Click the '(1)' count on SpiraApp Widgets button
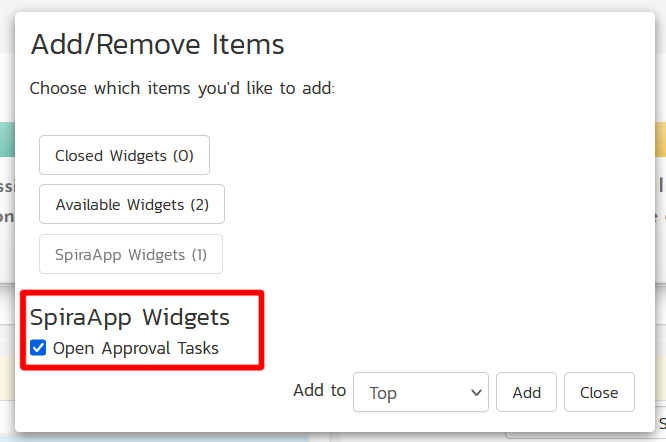 click(196, 254)
